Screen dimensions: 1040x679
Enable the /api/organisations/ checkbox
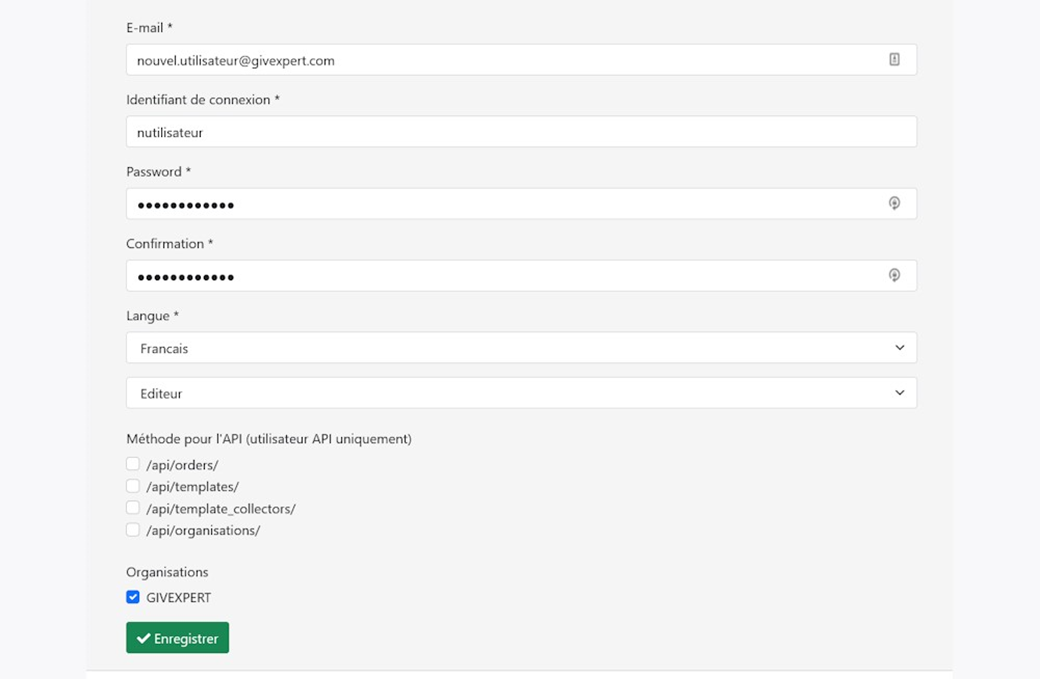(x=133, y=530)
